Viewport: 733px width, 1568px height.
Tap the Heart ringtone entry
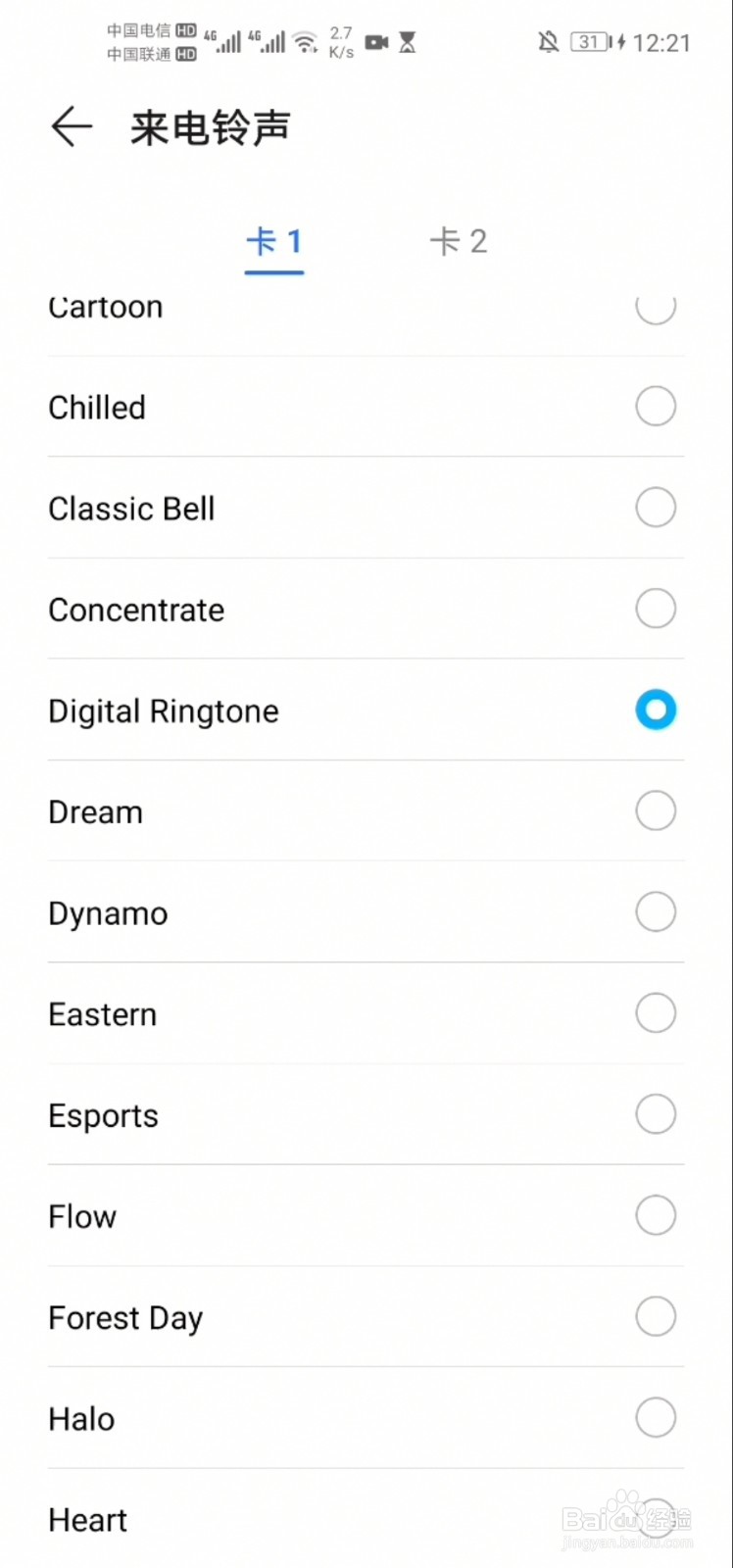(x=366, y=1519)
